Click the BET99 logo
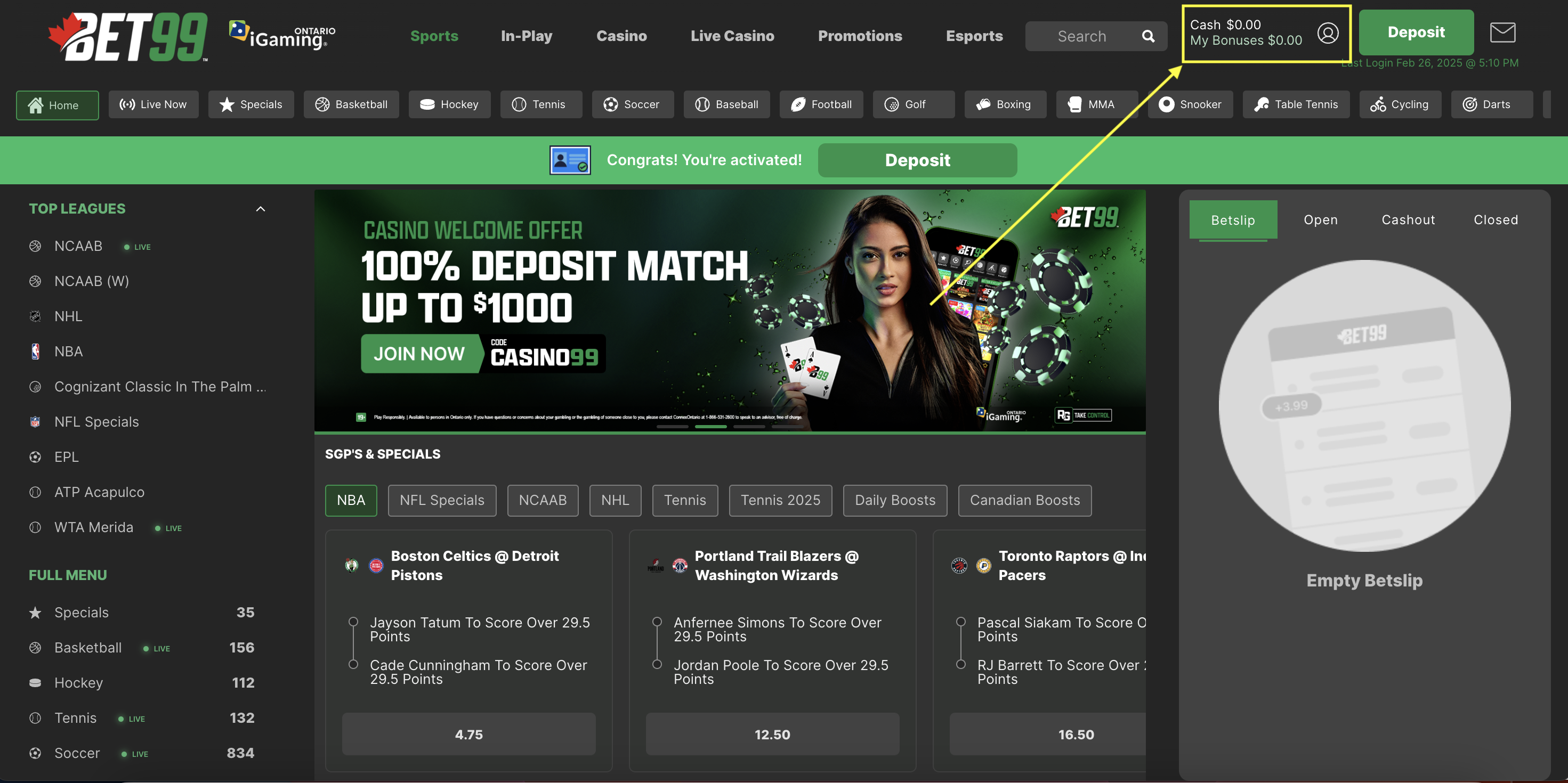The width and height of the screenshot is (1568, 783). pyautogui.click(x=128, y=37)
